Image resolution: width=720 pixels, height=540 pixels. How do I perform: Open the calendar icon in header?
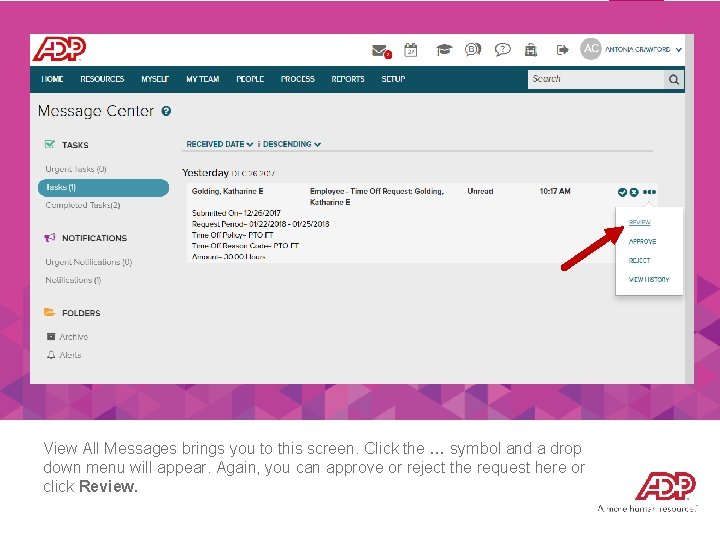(x=411, y=50)
